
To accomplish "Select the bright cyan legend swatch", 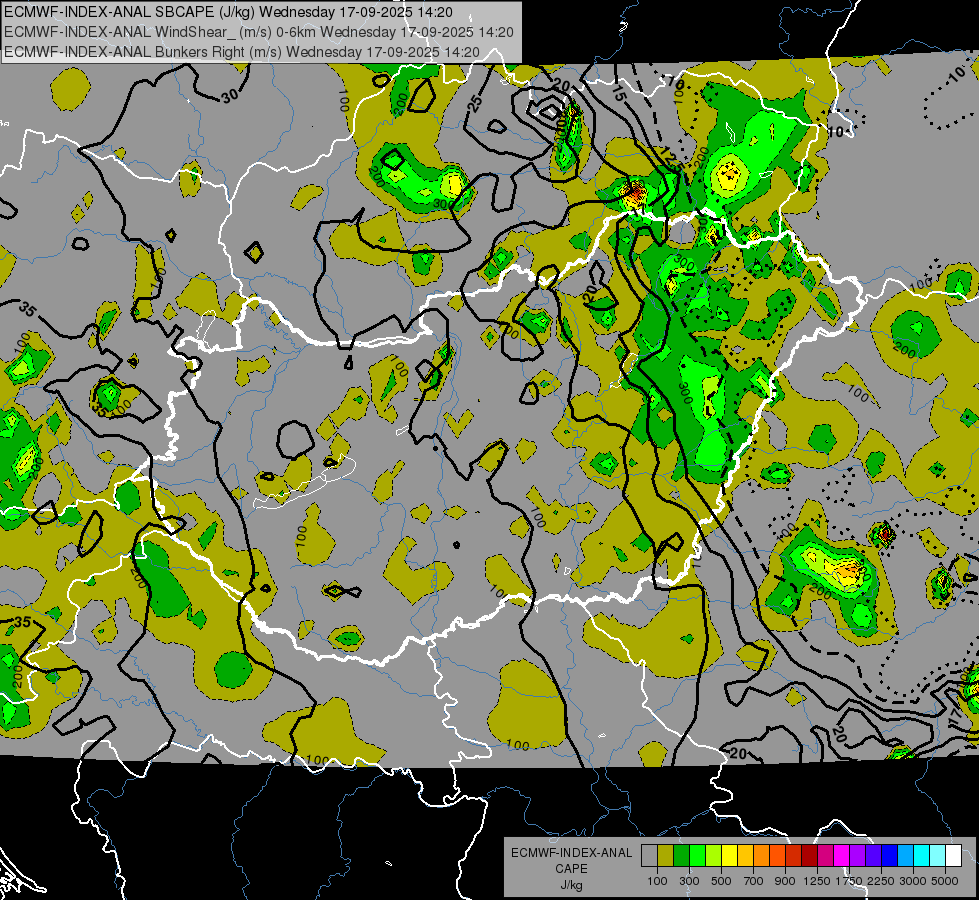I will pos(922,856).
